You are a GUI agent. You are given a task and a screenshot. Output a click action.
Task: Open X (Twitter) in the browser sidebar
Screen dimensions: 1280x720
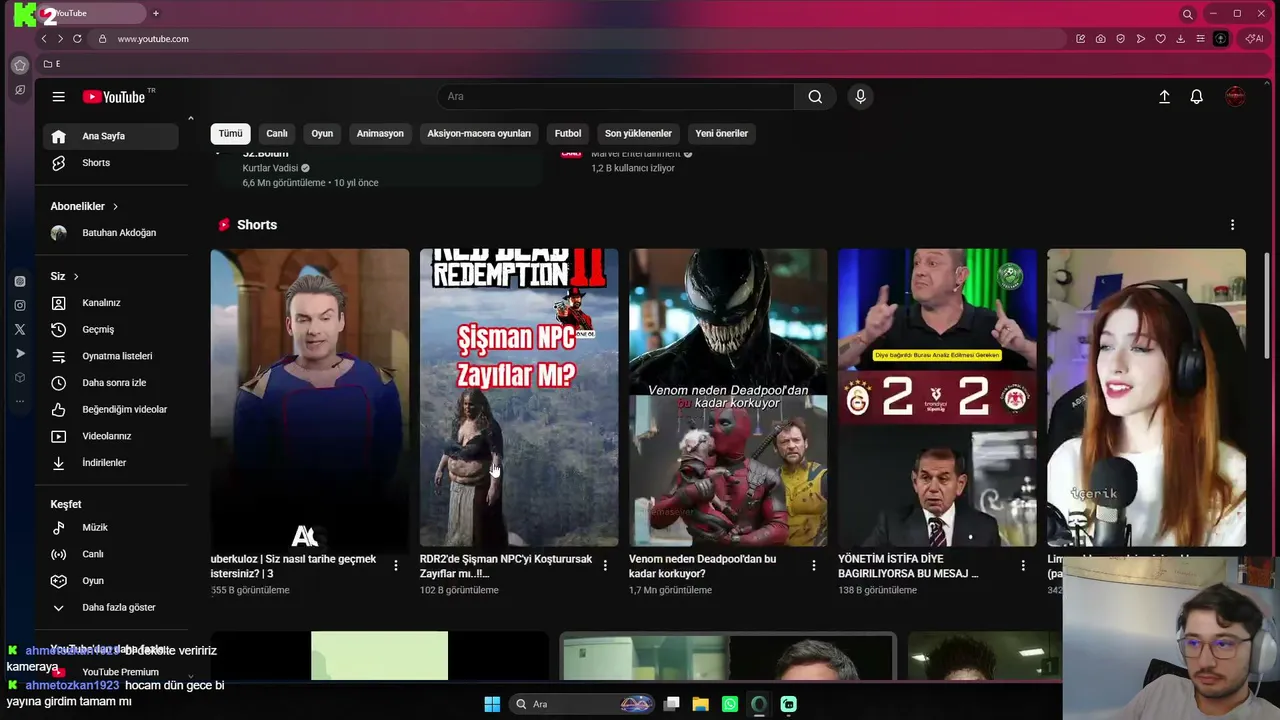click(19, 329)
